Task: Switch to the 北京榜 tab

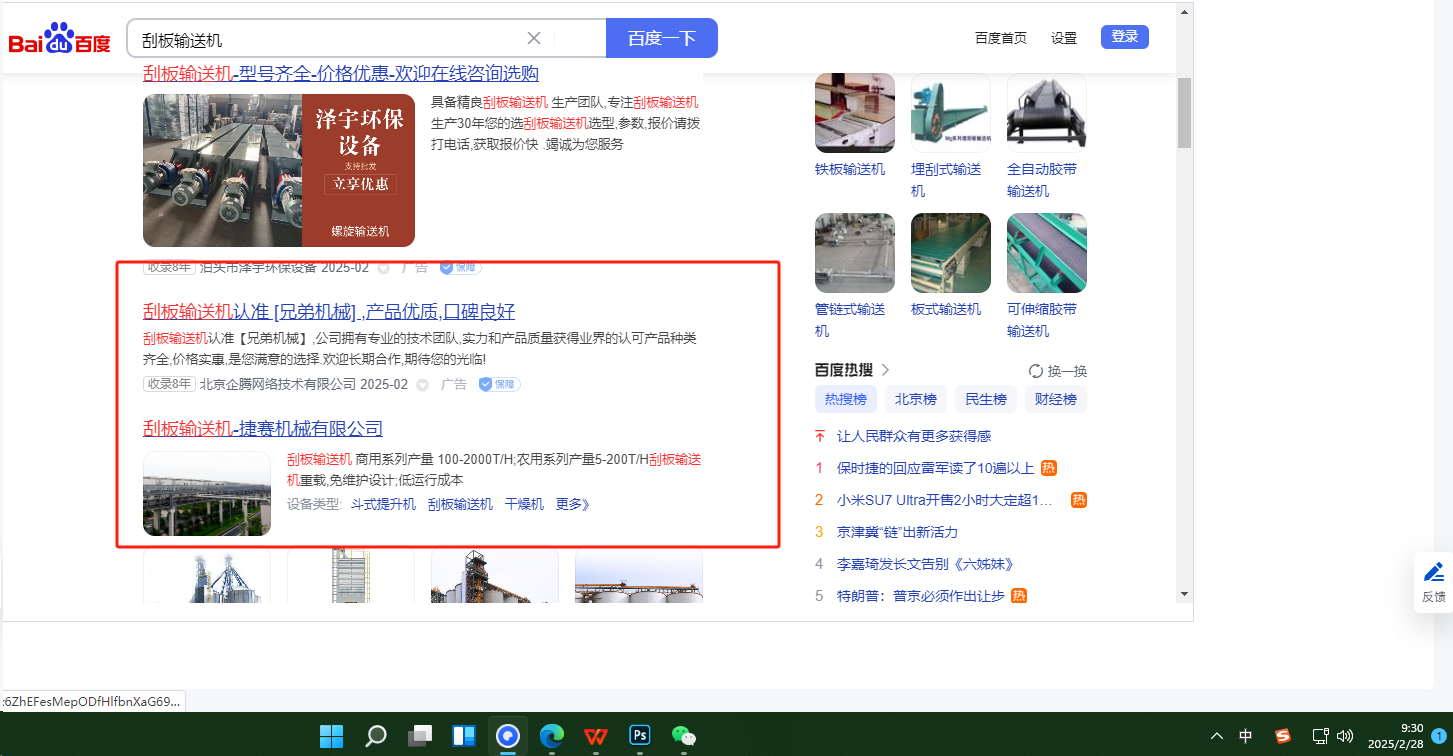Action: [916, 399]
